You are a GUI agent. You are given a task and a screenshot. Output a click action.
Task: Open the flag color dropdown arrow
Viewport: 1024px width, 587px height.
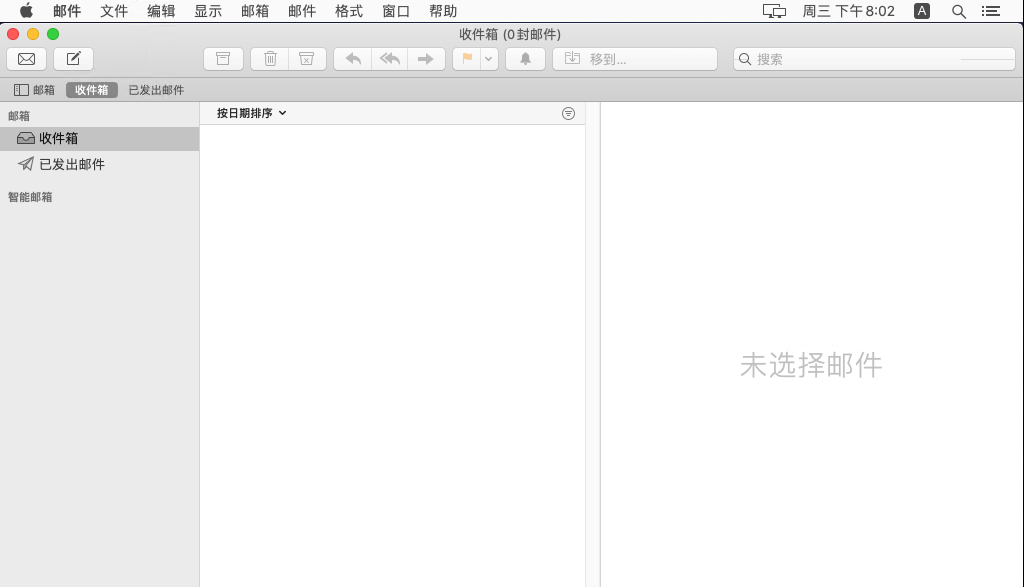489,59
